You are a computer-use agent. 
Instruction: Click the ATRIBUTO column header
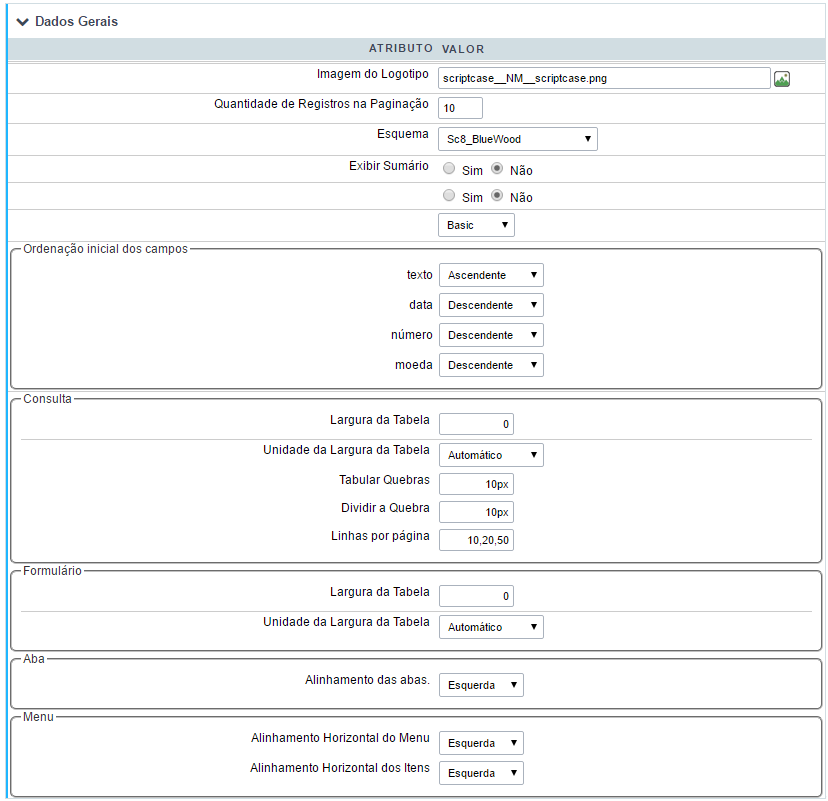tap(401, 49)
